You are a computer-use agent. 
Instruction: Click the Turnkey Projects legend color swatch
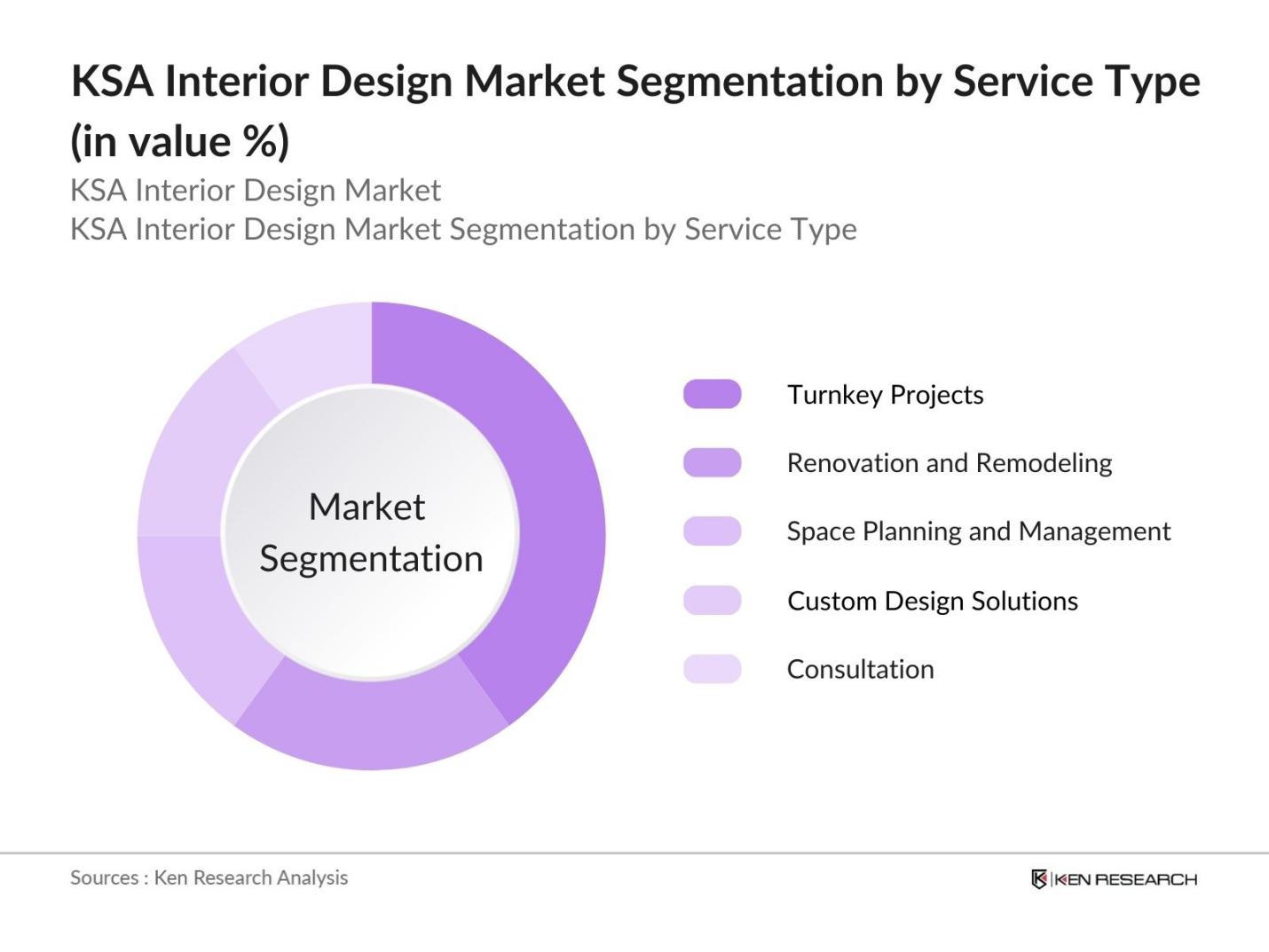pyautogui.click(x=712, y=394)
